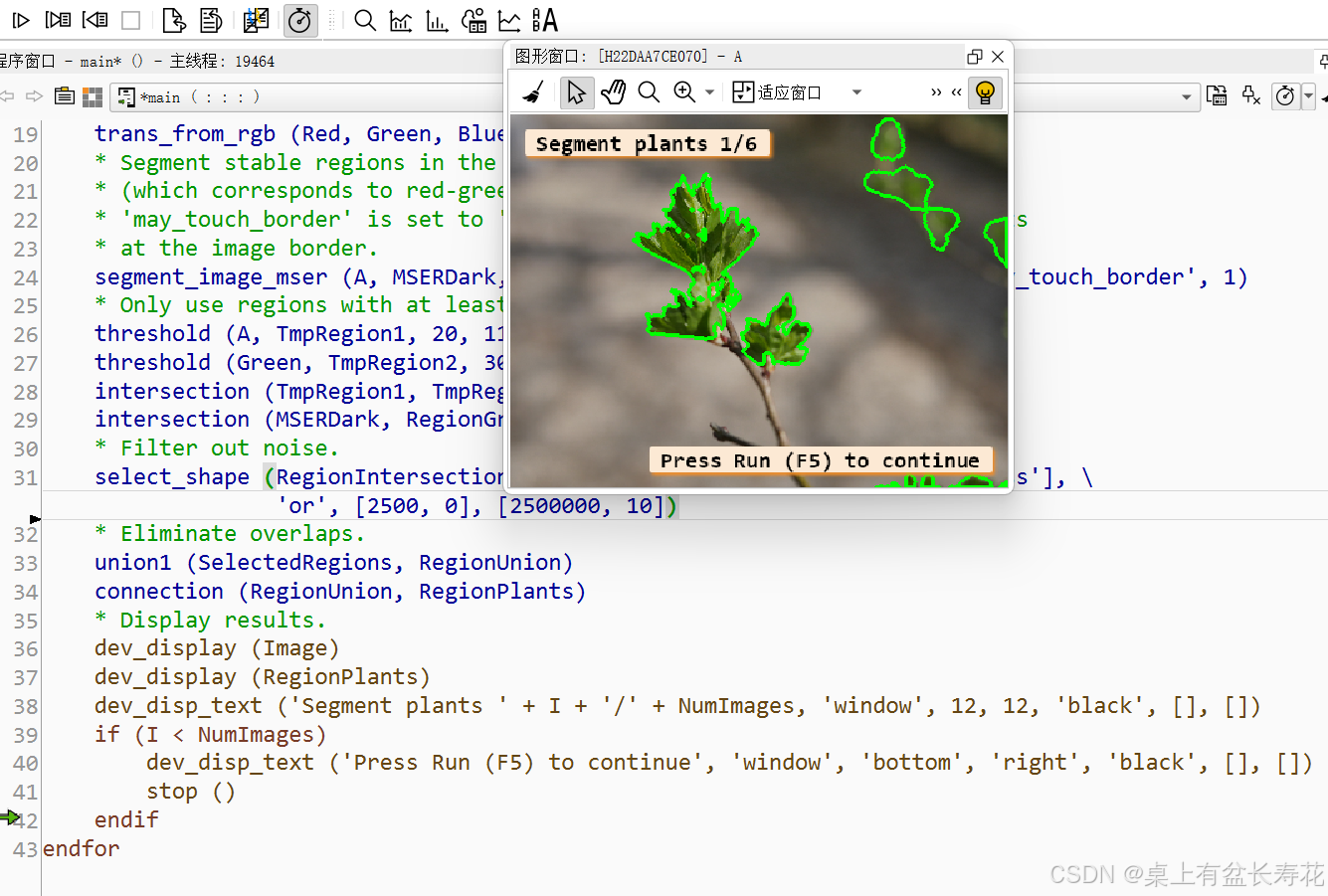Click '* Filter out noise.' comment on line 30

[x=217, y=448]
